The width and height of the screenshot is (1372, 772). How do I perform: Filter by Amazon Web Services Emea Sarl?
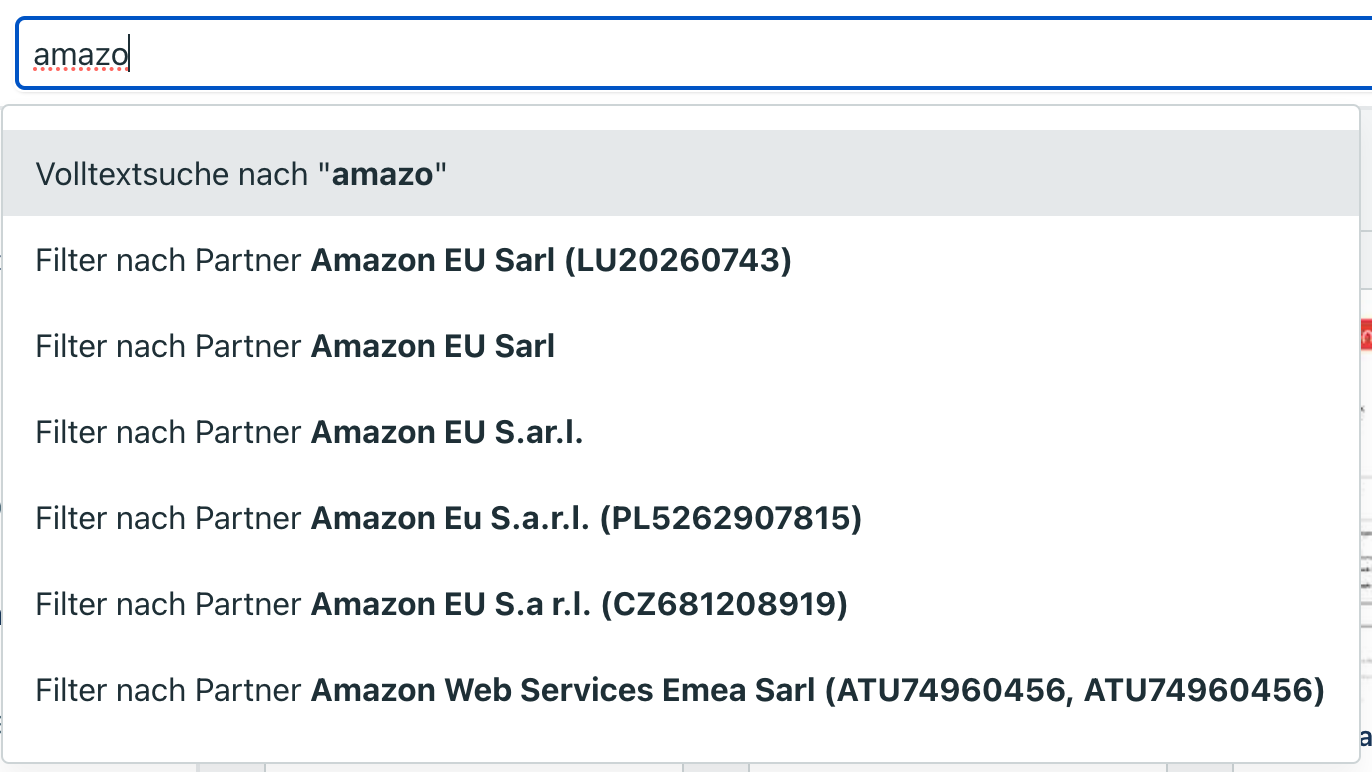(x=680, y=690)
